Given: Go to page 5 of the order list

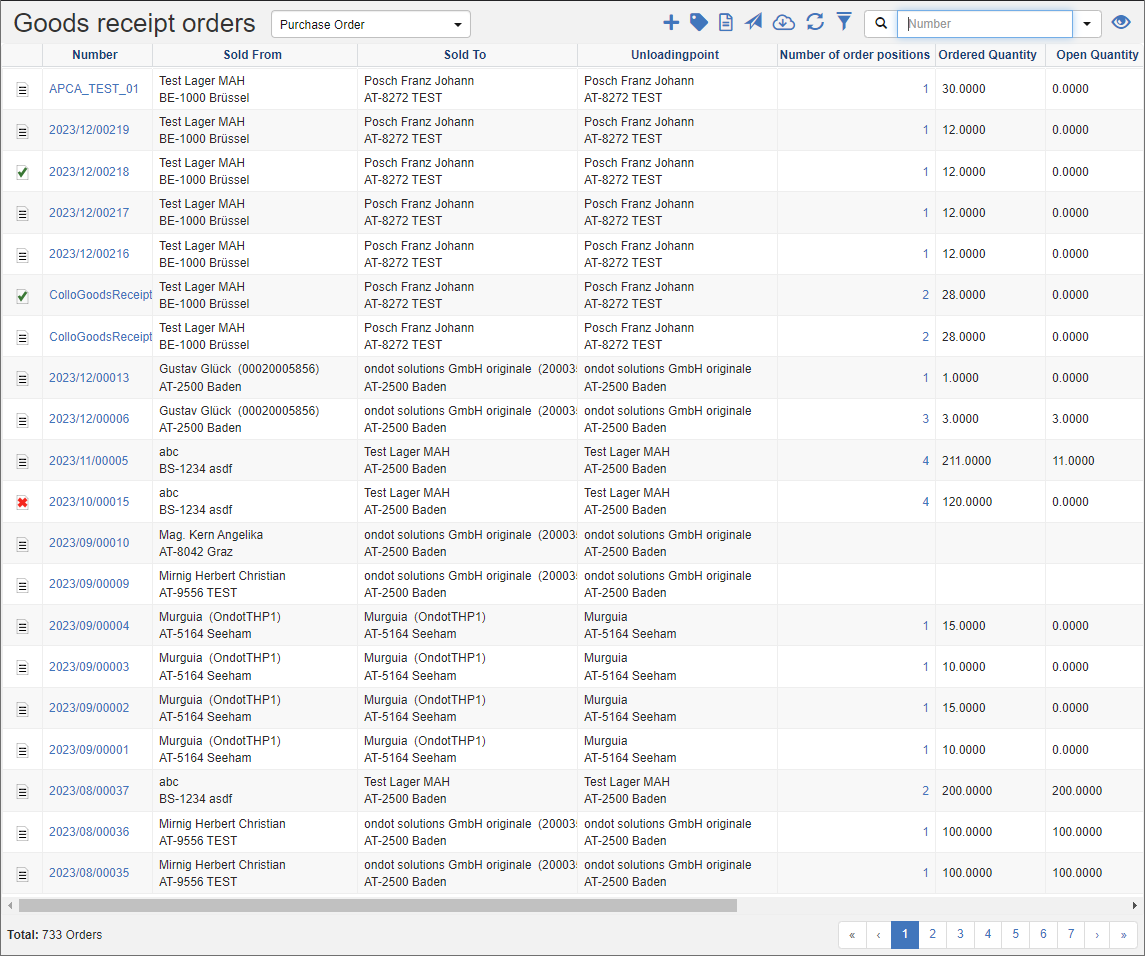Looking at the screenshot, I should (1015, 934).
